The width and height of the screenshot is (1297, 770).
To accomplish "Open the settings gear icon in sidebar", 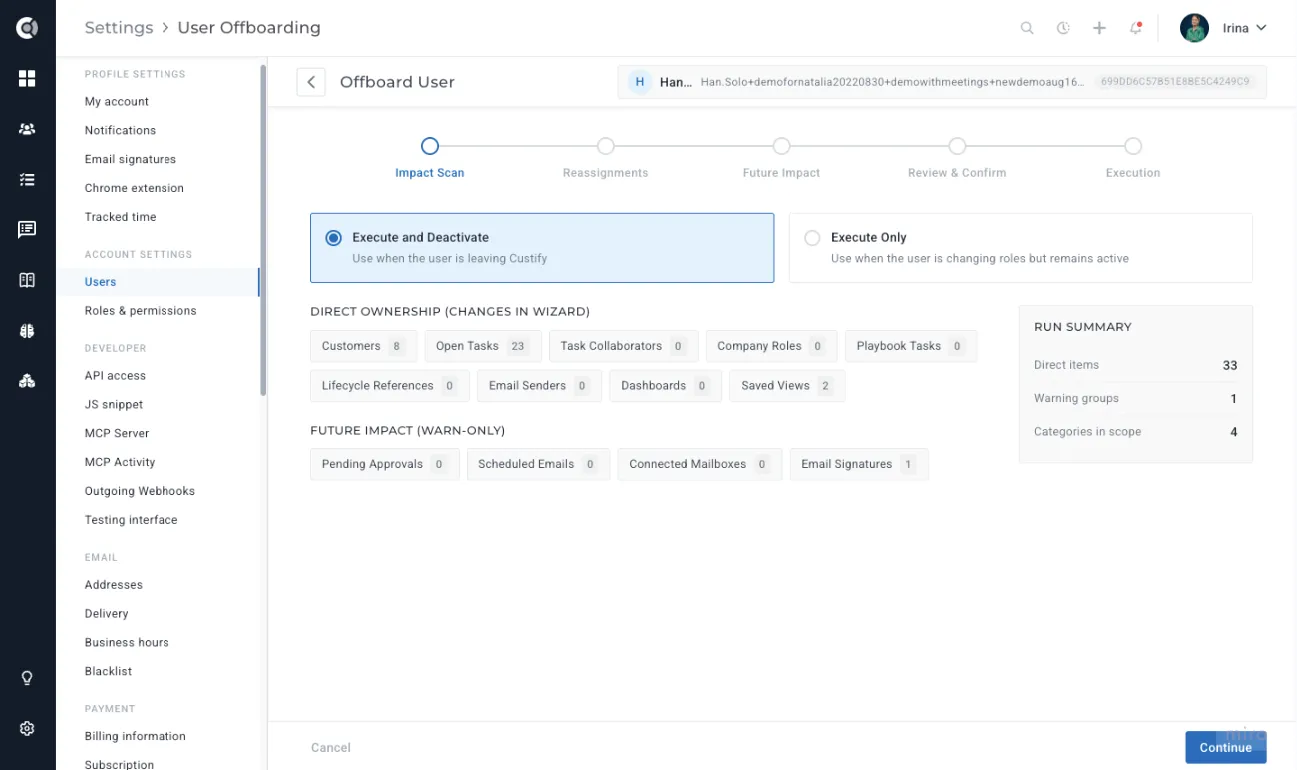I will click(x=27, y=728).
